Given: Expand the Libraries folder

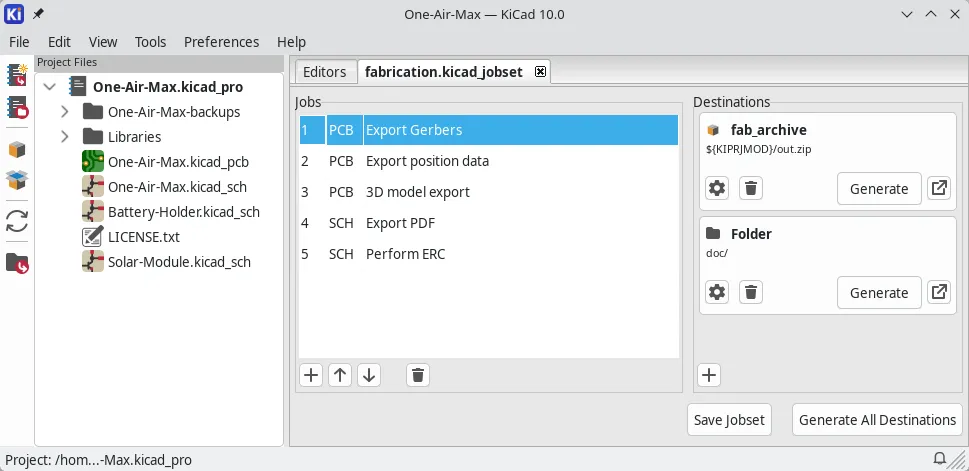Looking at the screenshot, I should coord(65,137).
